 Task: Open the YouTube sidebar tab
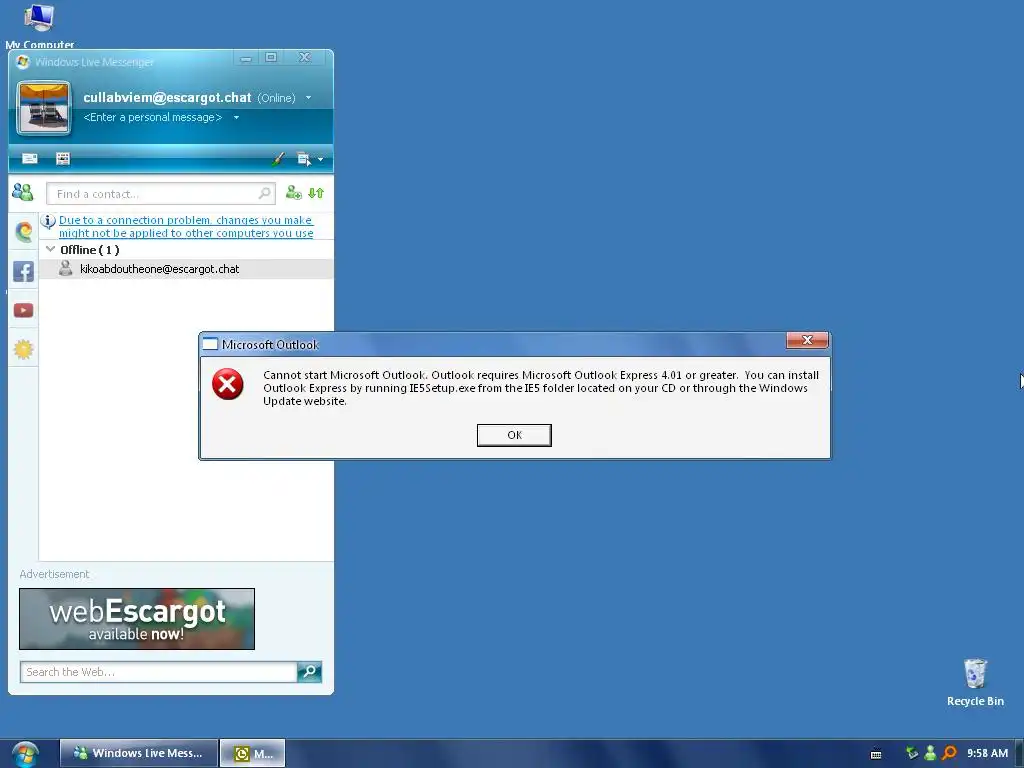click(x=24, y=310)
